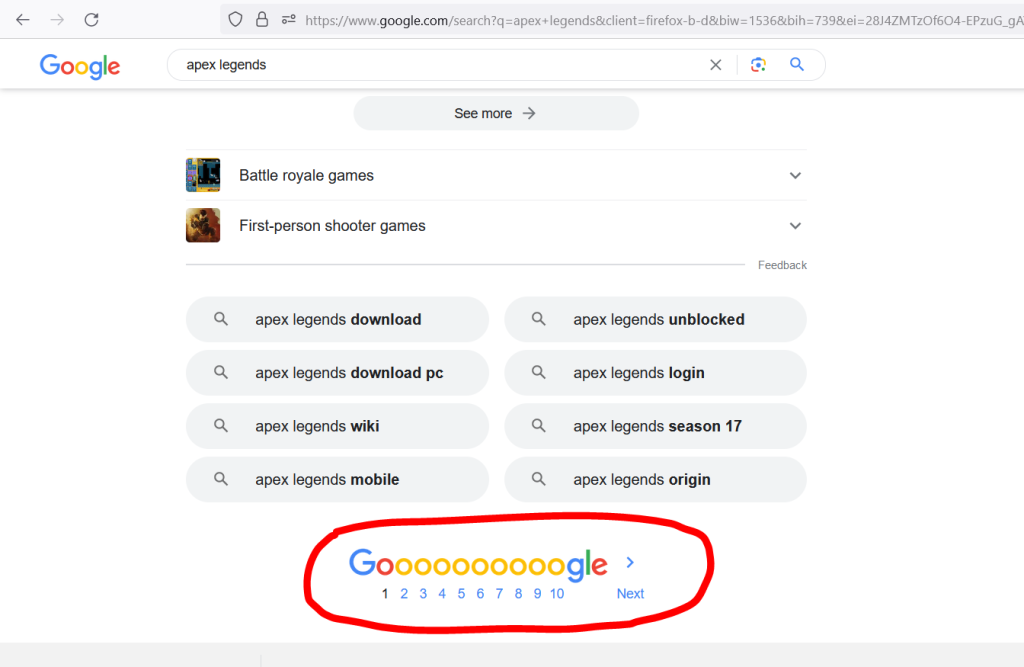The image size is (1024, 667).
Task: Reload the page with the refresh icon
Action: click(91, 19)
